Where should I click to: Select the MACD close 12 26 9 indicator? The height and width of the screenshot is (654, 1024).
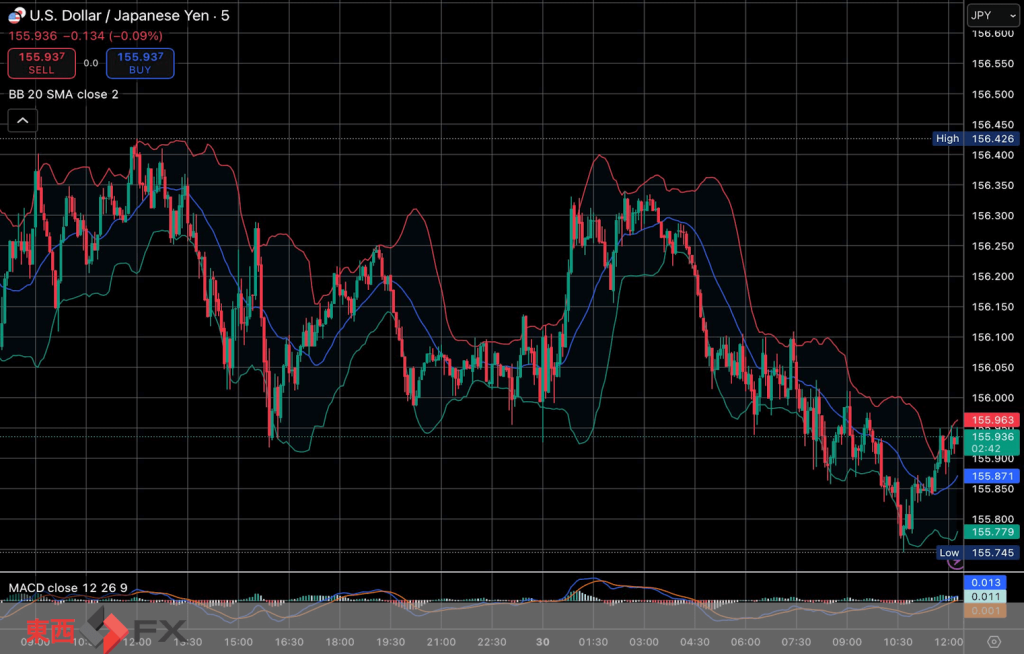[68, 586]
